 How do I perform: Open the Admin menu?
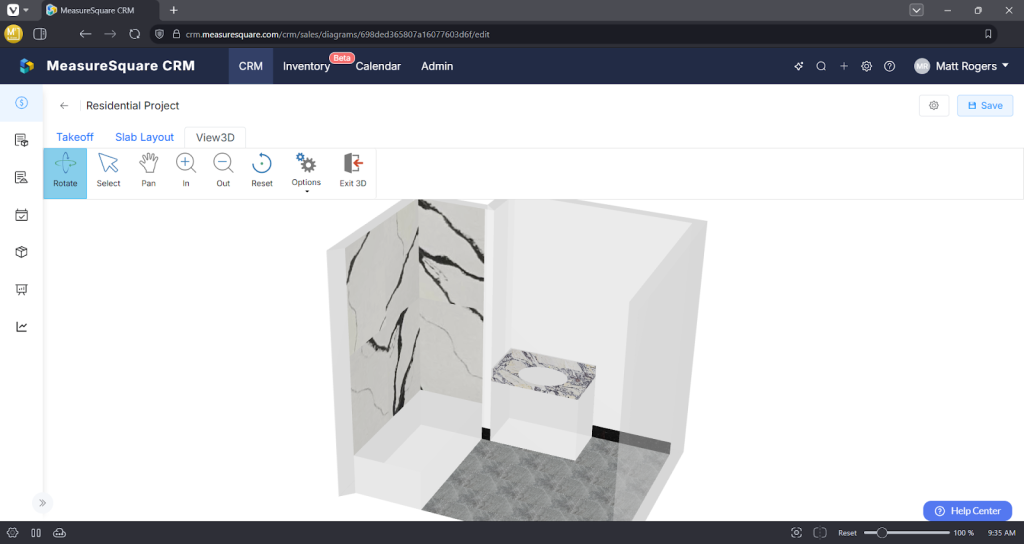[437, 66]
